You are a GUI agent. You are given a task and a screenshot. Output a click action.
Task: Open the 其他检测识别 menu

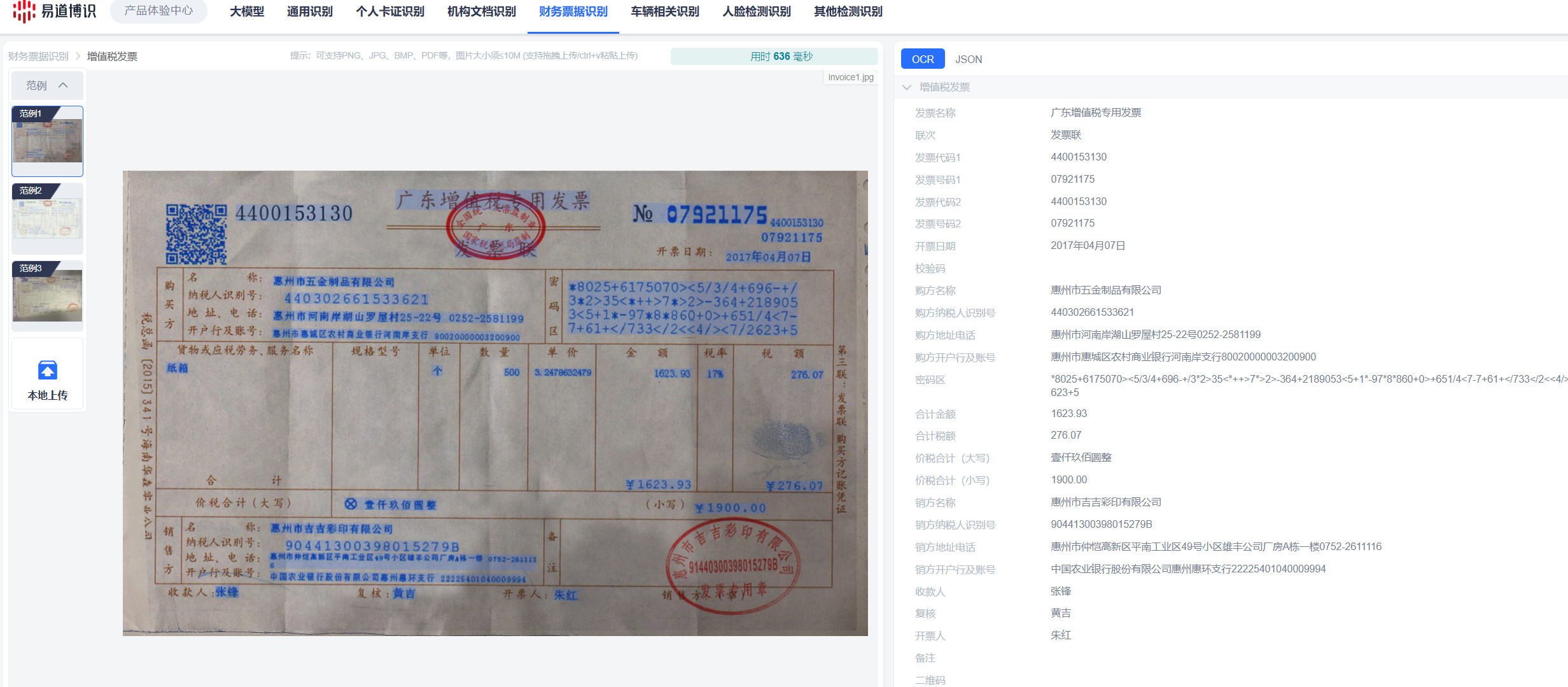point(848,11)
